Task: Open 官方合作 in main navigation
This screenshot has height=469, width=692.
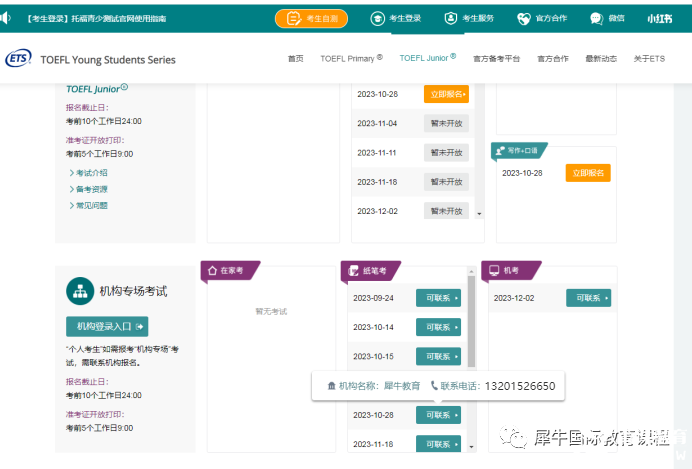Action: click(x=553, y=59)
